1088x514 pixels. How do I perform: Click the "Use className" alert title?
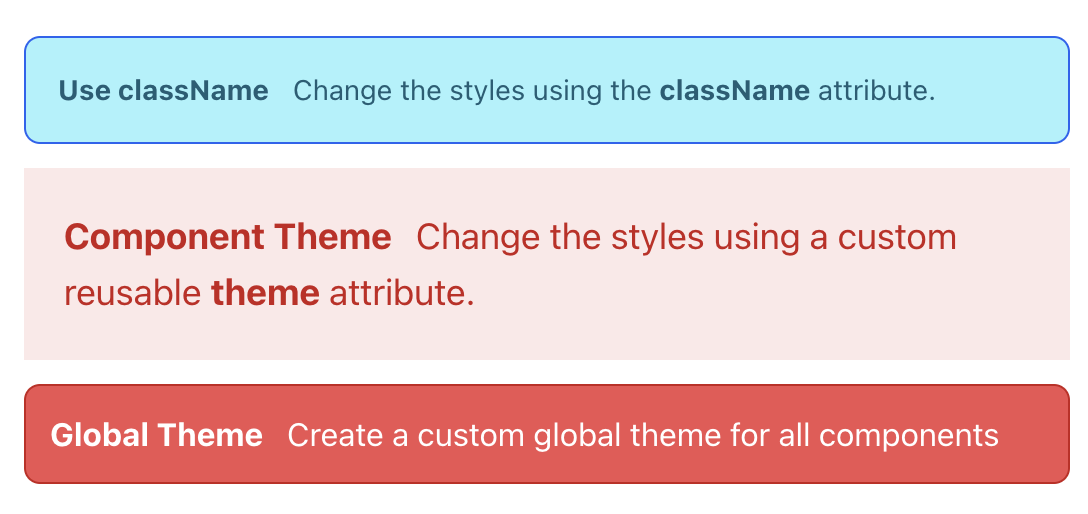[x=163, y=91]
